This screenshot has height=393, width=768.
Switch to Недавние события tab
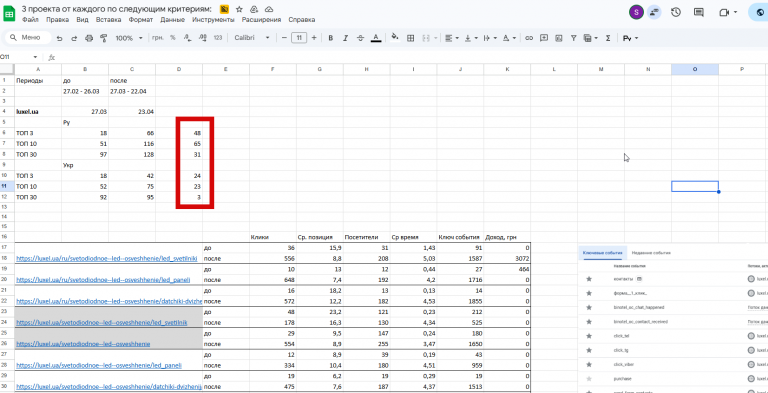[x=651, y=253]
